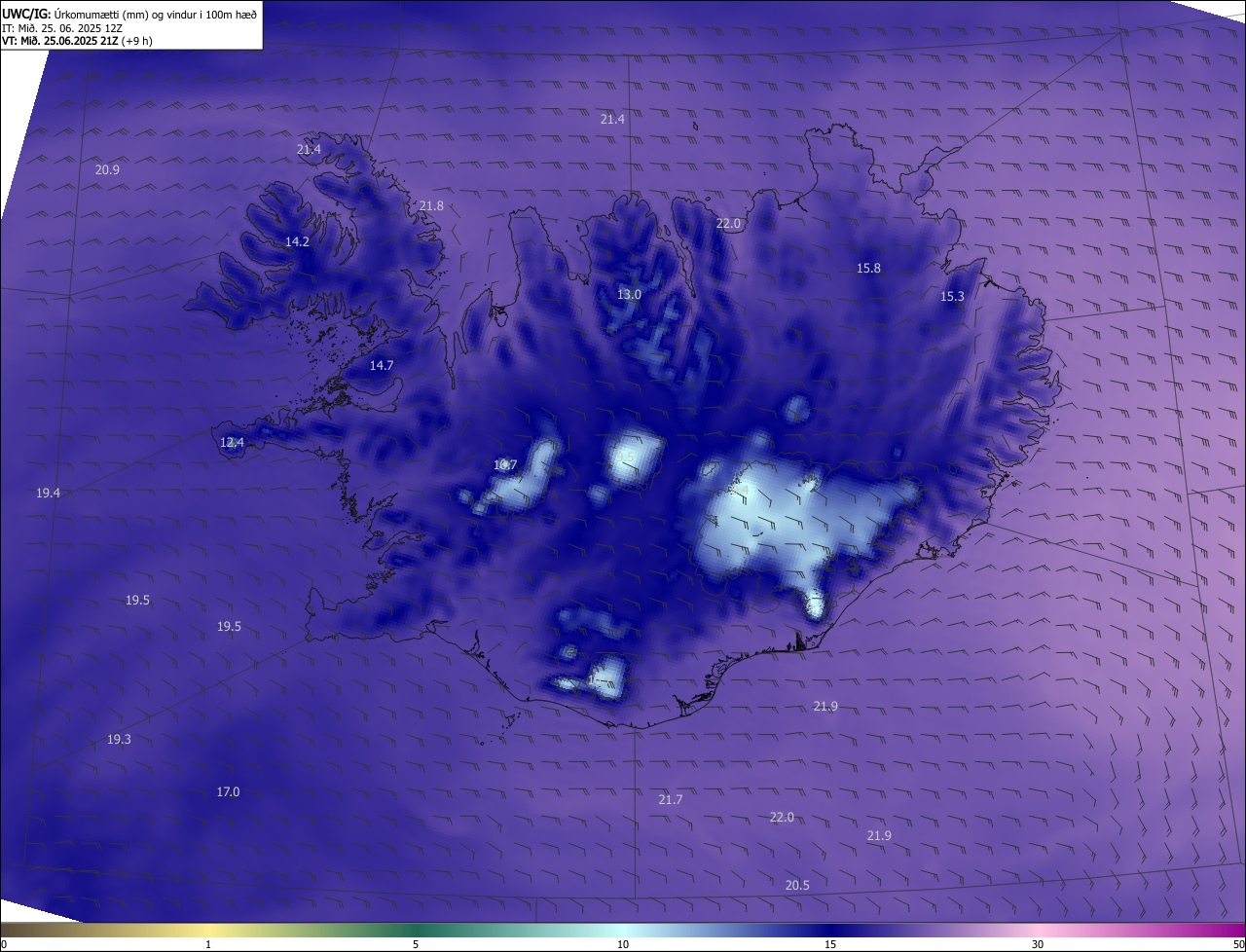This screenshot has height=952, width=1246.
Task: Click the 15.3 value label
Action: coord(952,296)
